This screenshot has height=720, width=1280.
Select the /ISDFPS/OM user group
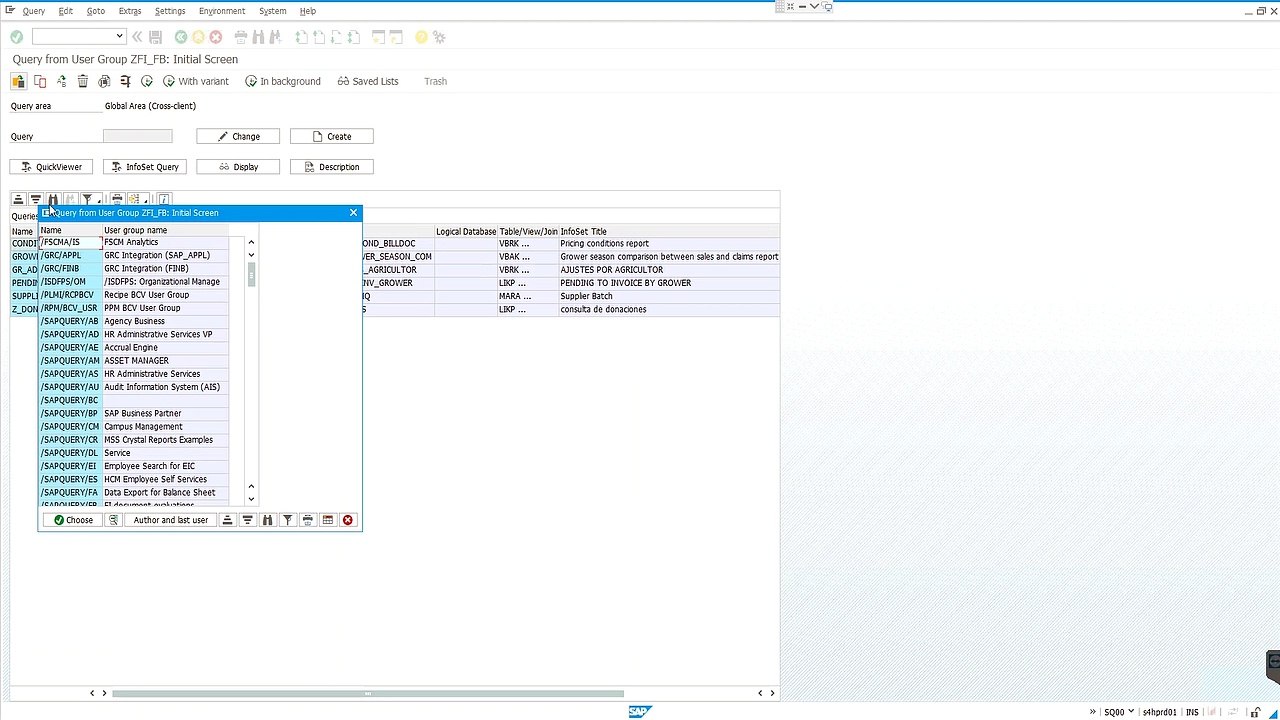[134, 282]
